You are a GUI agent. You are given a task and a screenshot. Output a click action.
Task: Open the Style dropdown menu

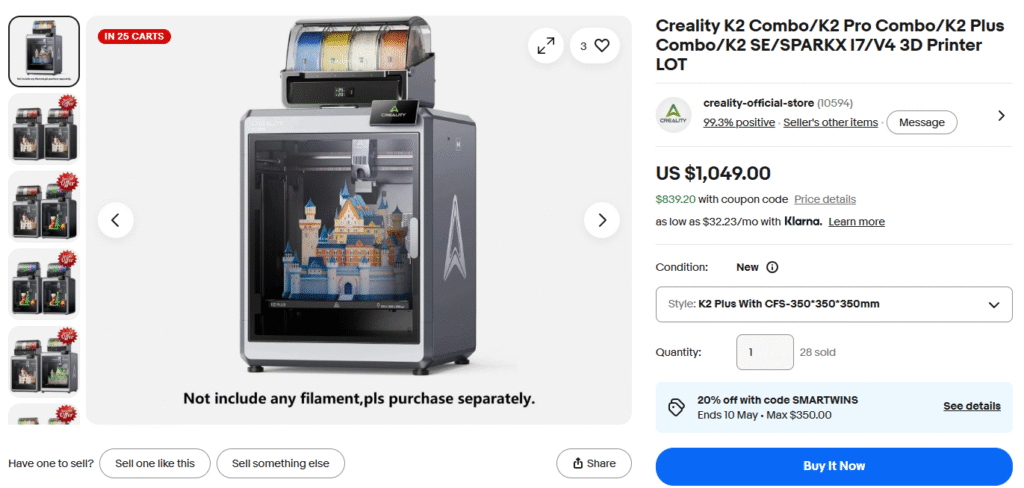[833, 304]
